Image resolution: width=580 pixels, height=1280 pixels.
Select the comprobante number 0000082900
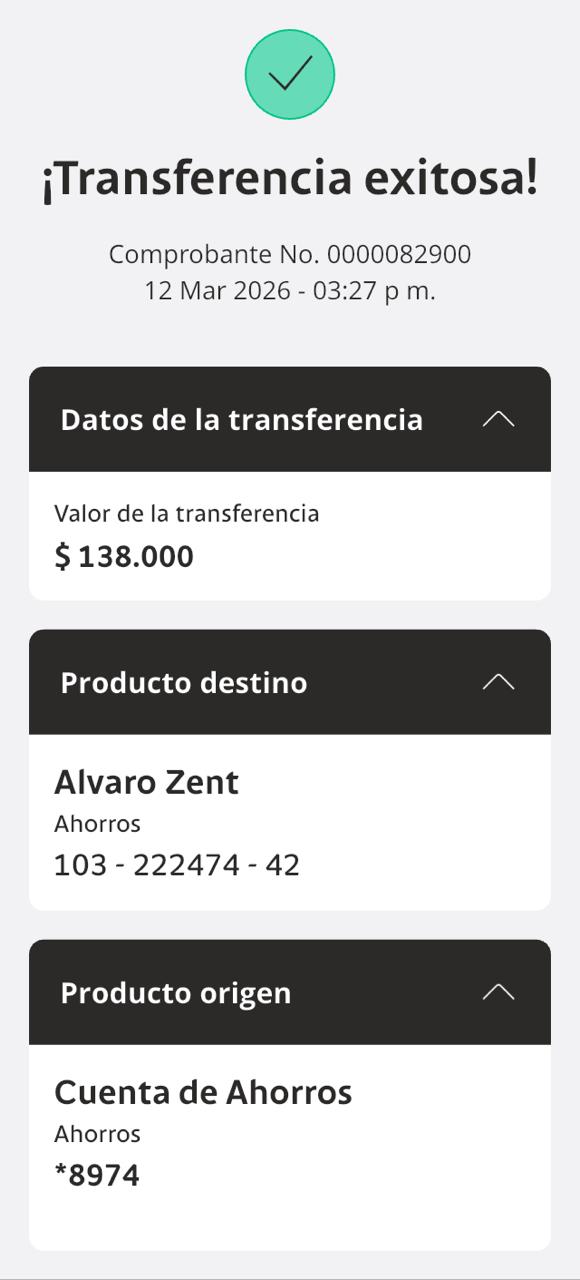pos(290,254)
